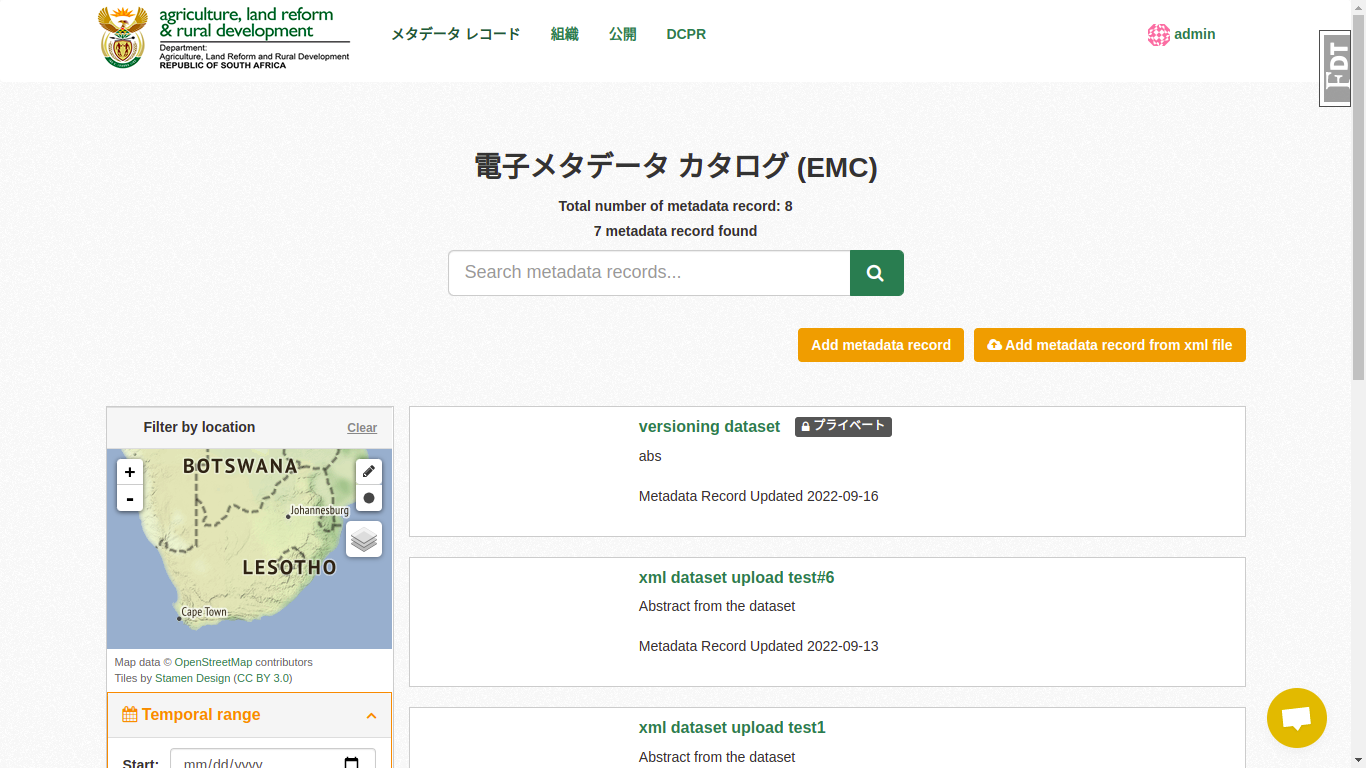Viewport: 1366px width, 768px height.
Task: Click inside the metadata search field
Action: tap(648, 272)
